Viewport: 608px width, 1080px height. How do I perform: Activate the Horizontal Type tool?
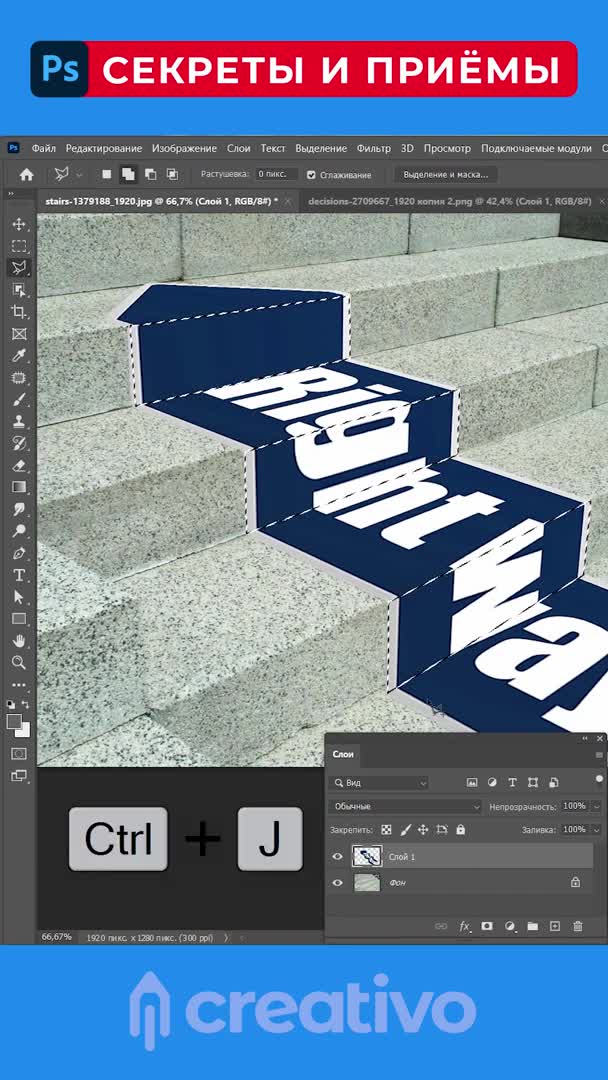(x=19, y=575)
